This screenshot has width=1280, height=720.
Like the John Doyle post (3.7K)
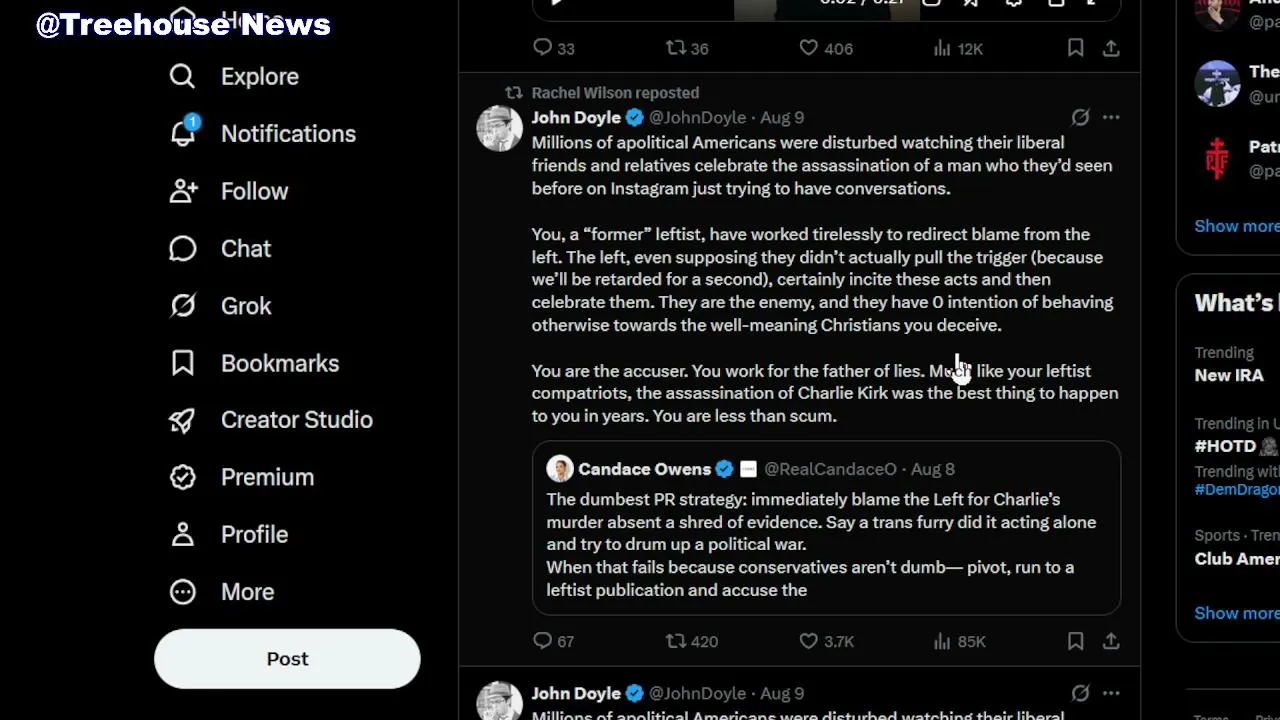point(826,641)
